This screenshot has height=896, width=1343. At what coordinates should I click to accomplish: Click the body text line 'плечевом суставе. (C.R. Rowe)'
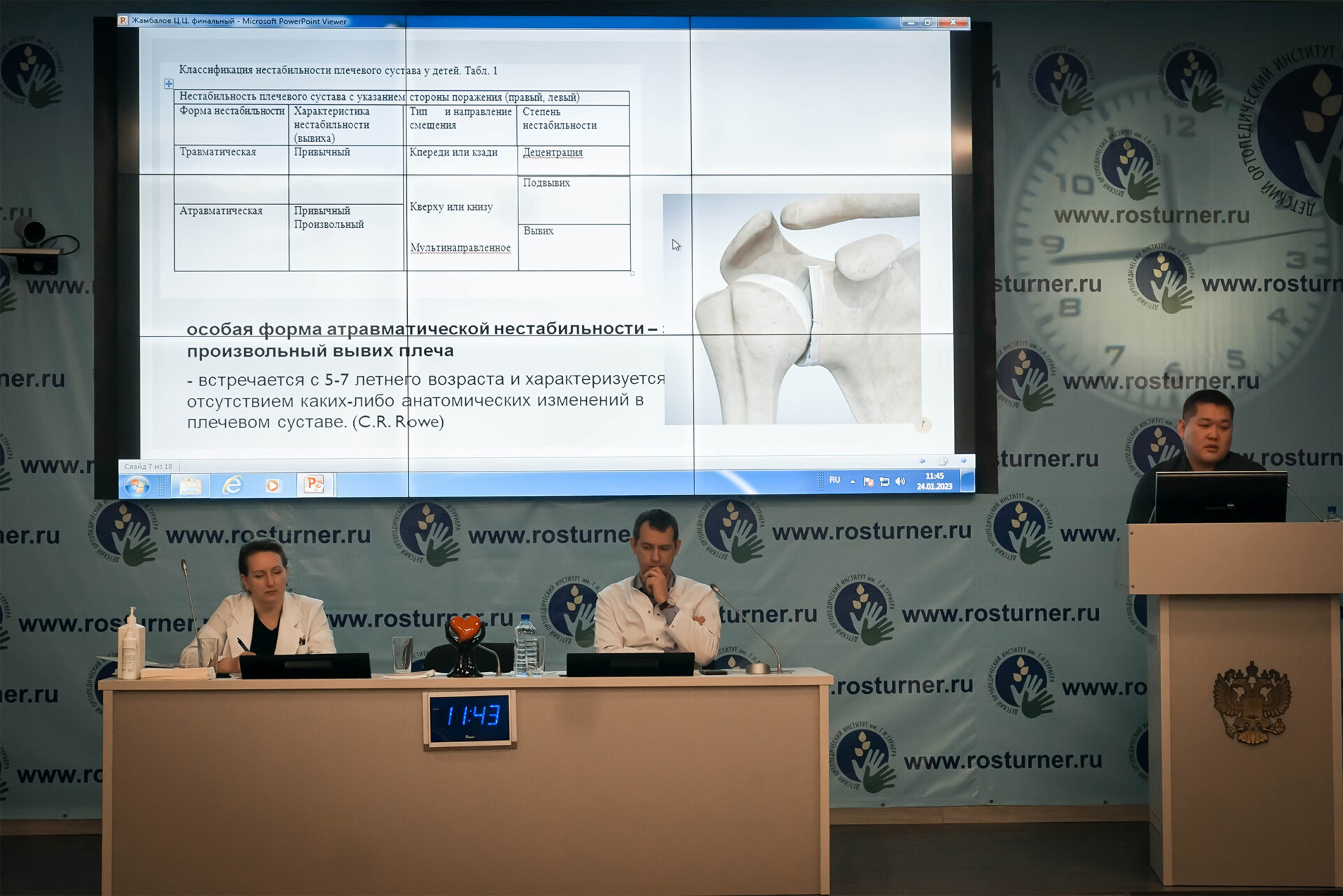click(x=315, y=422)
